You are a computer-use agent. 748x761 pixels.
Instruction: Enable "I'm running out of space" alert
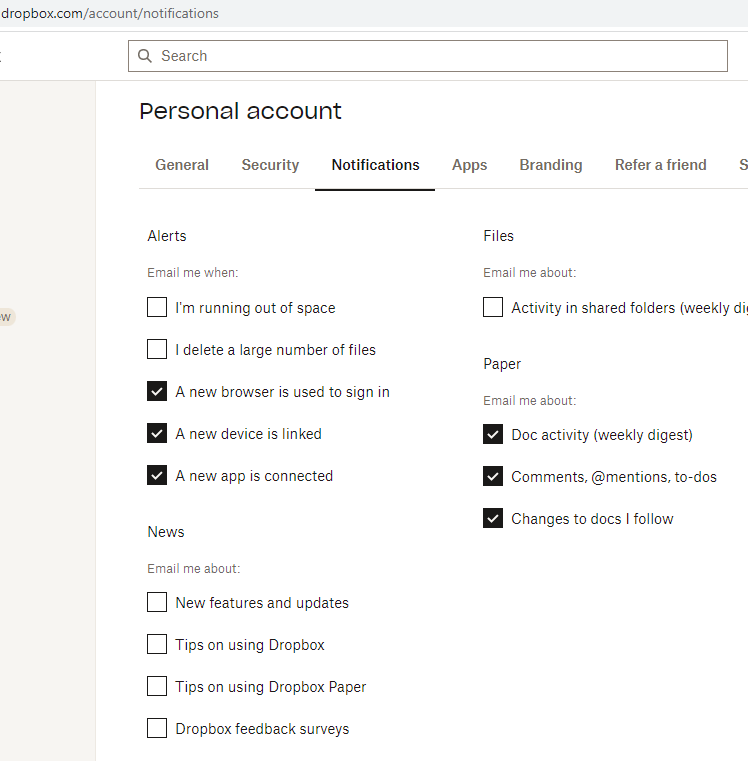coord(157,307)
